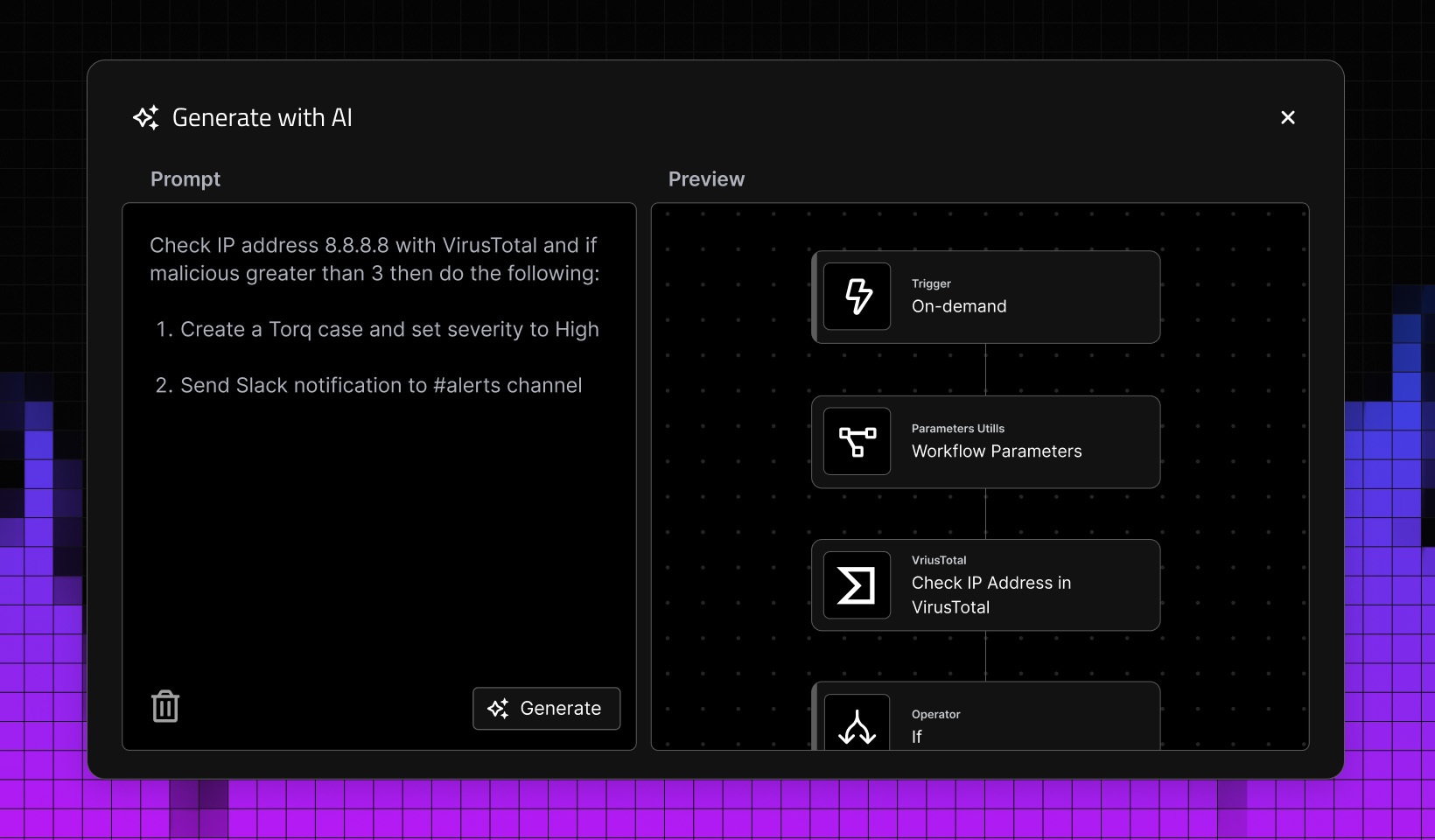Select the Workflow Parameters step title
The height and width of the screenshot is (840, 1435).
tap(997, 451)
